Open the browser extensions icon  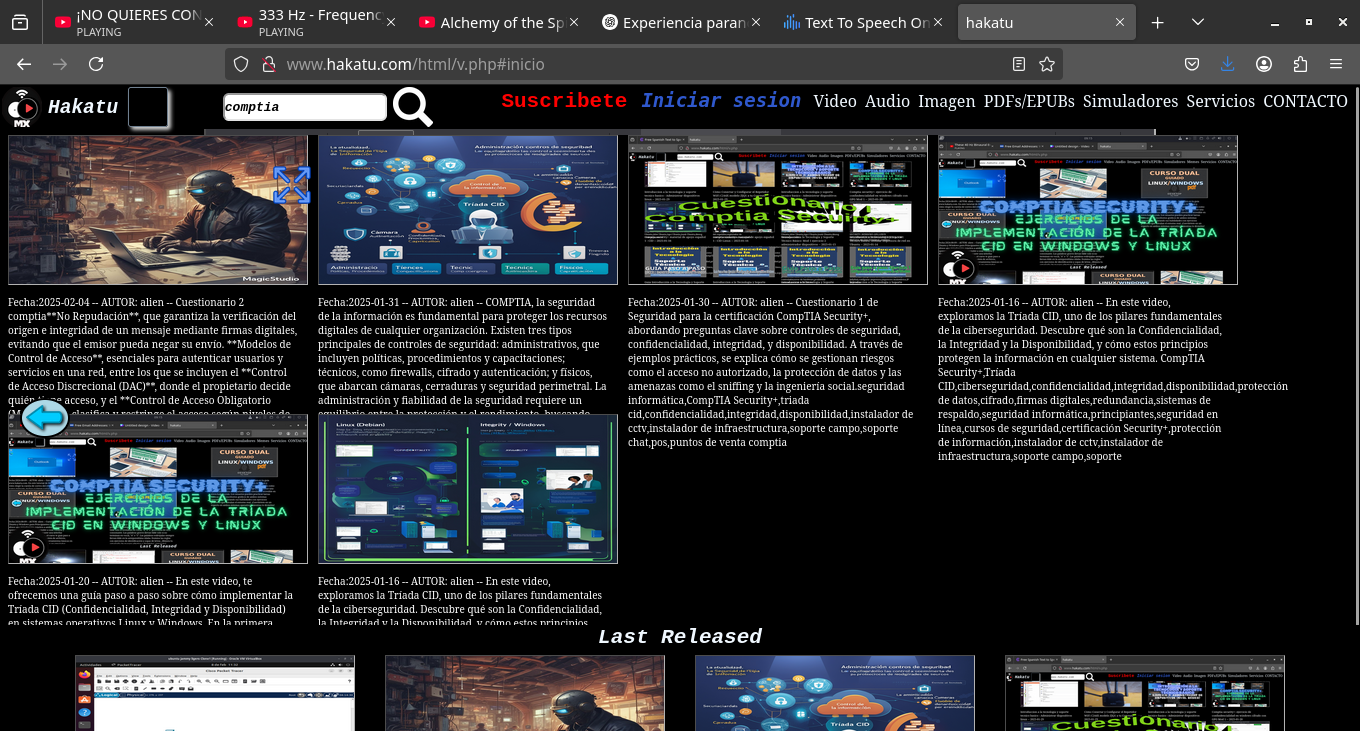coord(1300,64)
